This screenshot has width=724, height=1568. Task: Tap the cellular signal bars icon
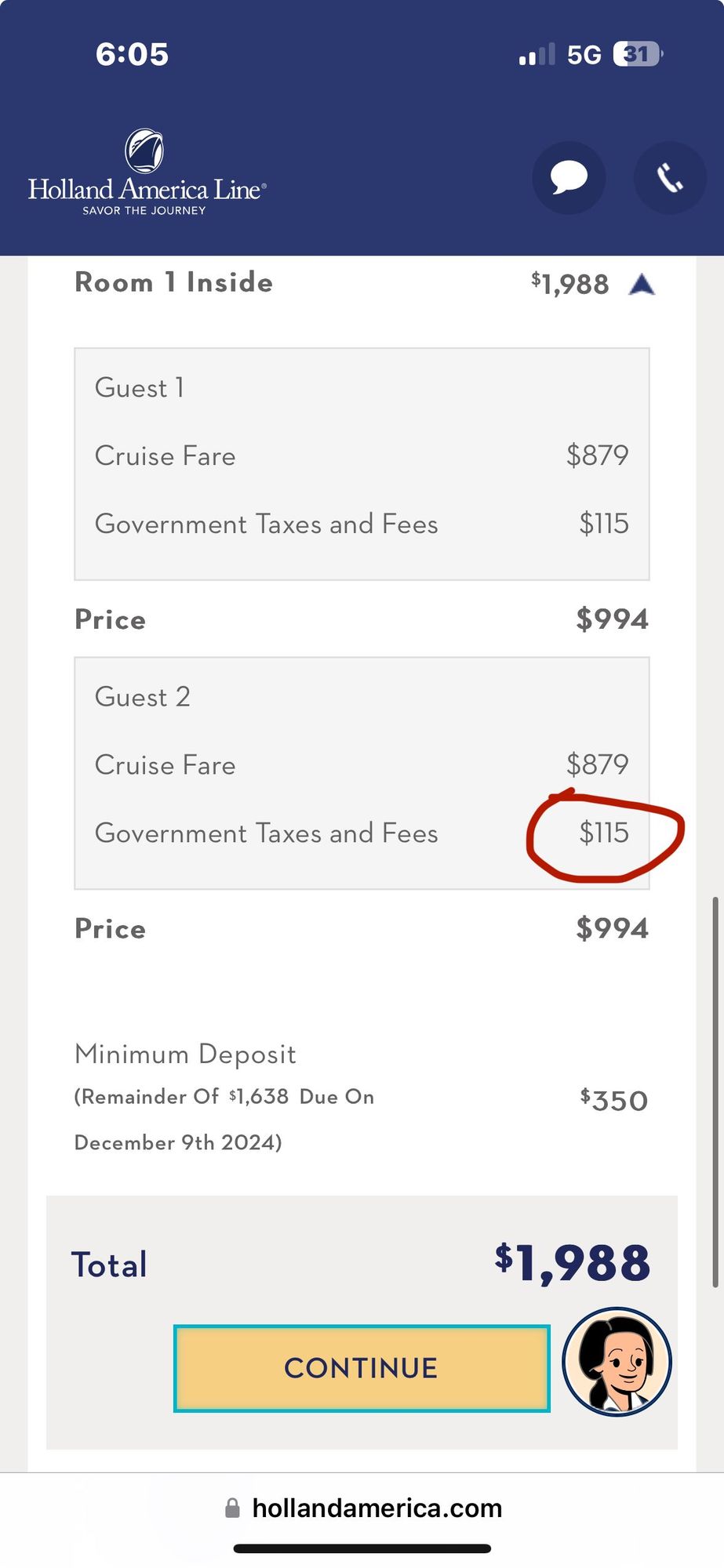pos(537,54)
